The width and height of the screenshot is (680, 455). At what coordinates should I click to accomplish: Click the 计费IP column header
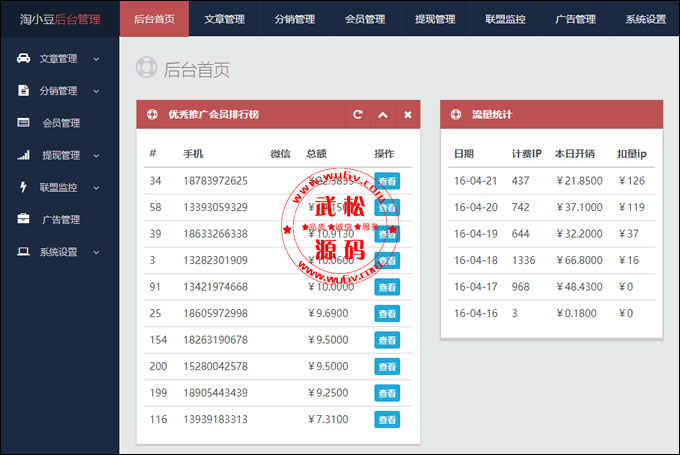526,154
